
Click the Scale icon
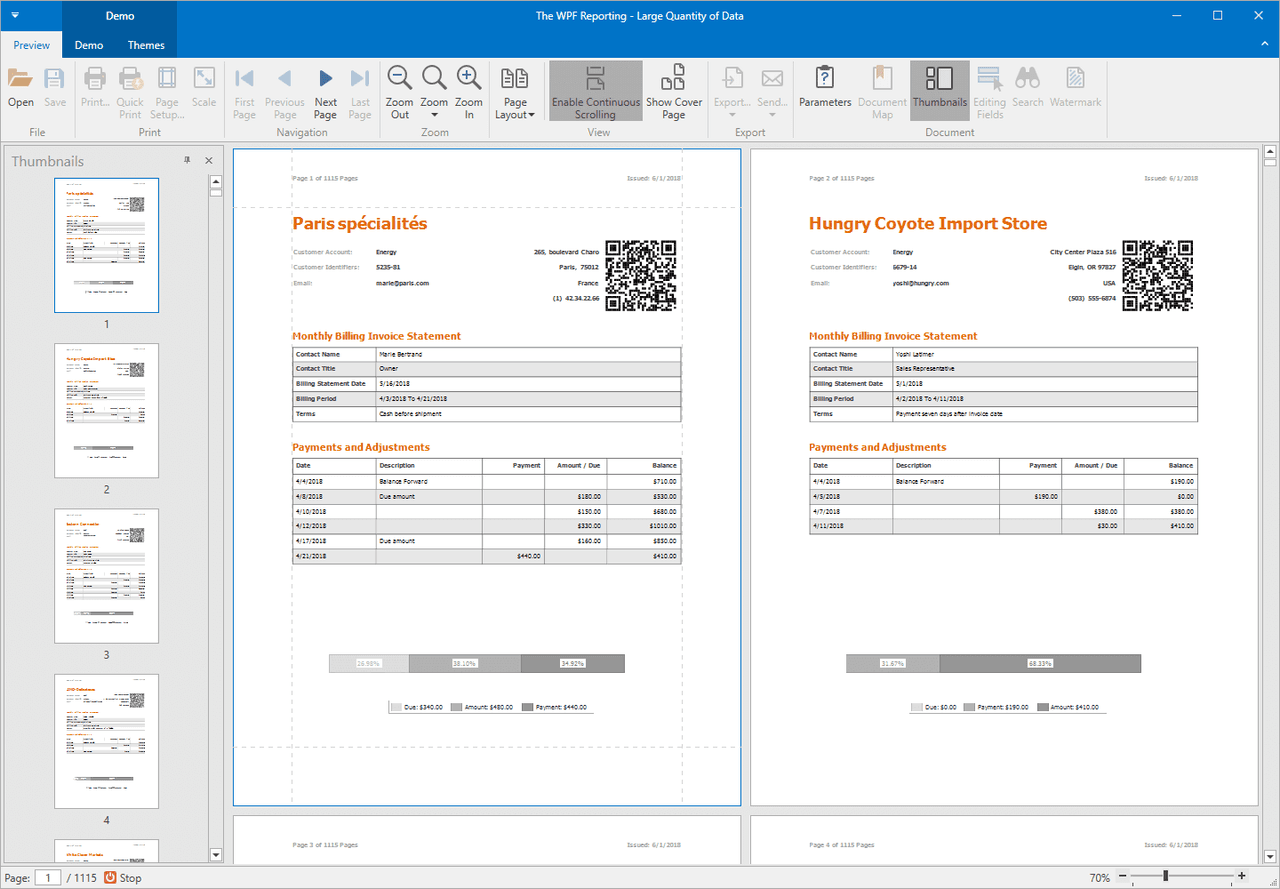tap(204, 80)
